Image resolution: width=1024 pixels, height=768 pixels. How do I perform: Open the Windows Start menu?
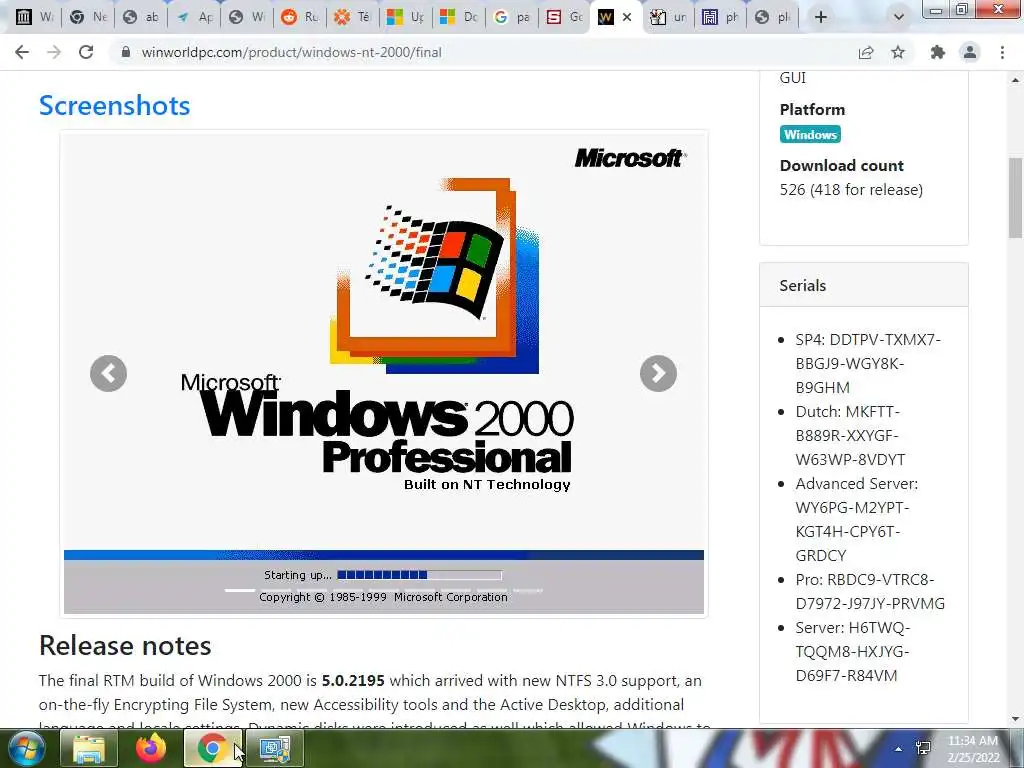(25, 748)
